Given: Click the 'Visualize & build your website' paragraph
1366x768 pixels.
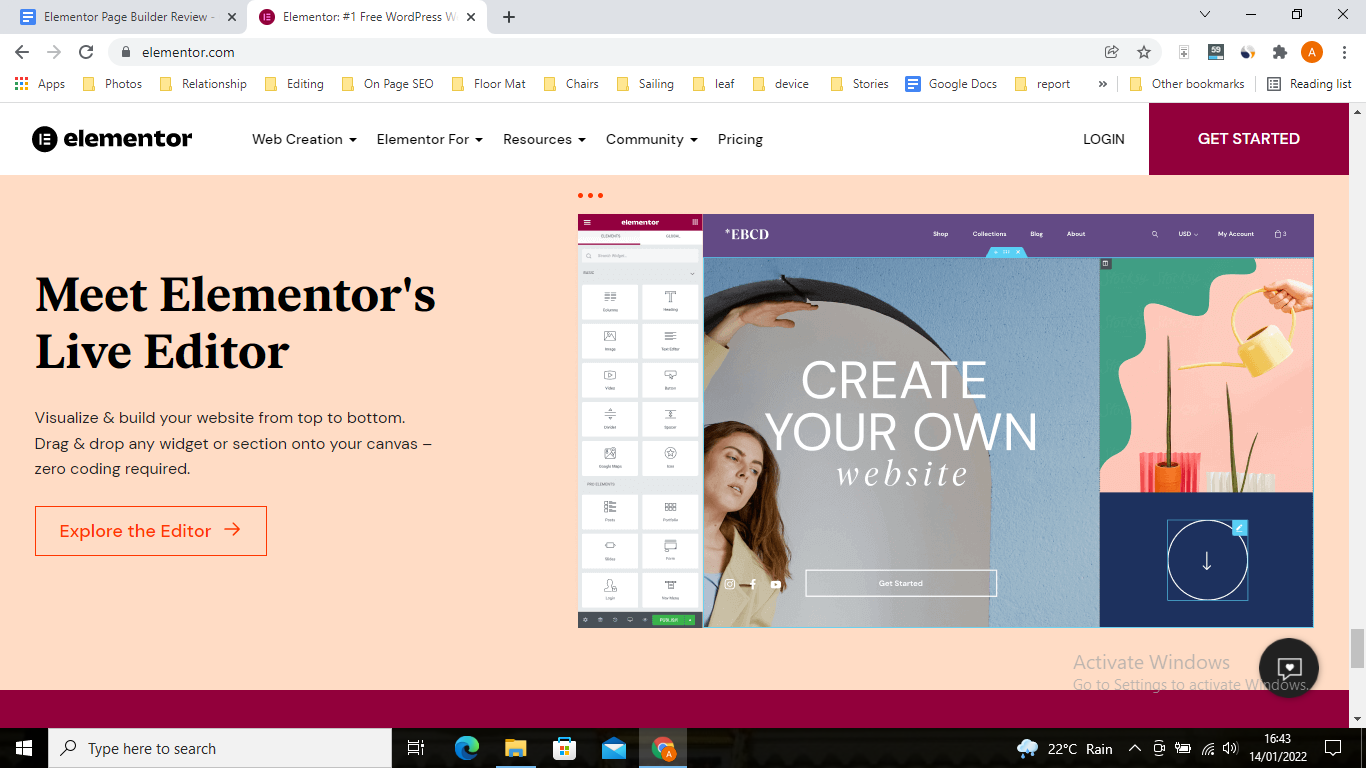Looking at the screenshot, I should tap(233, 443).
